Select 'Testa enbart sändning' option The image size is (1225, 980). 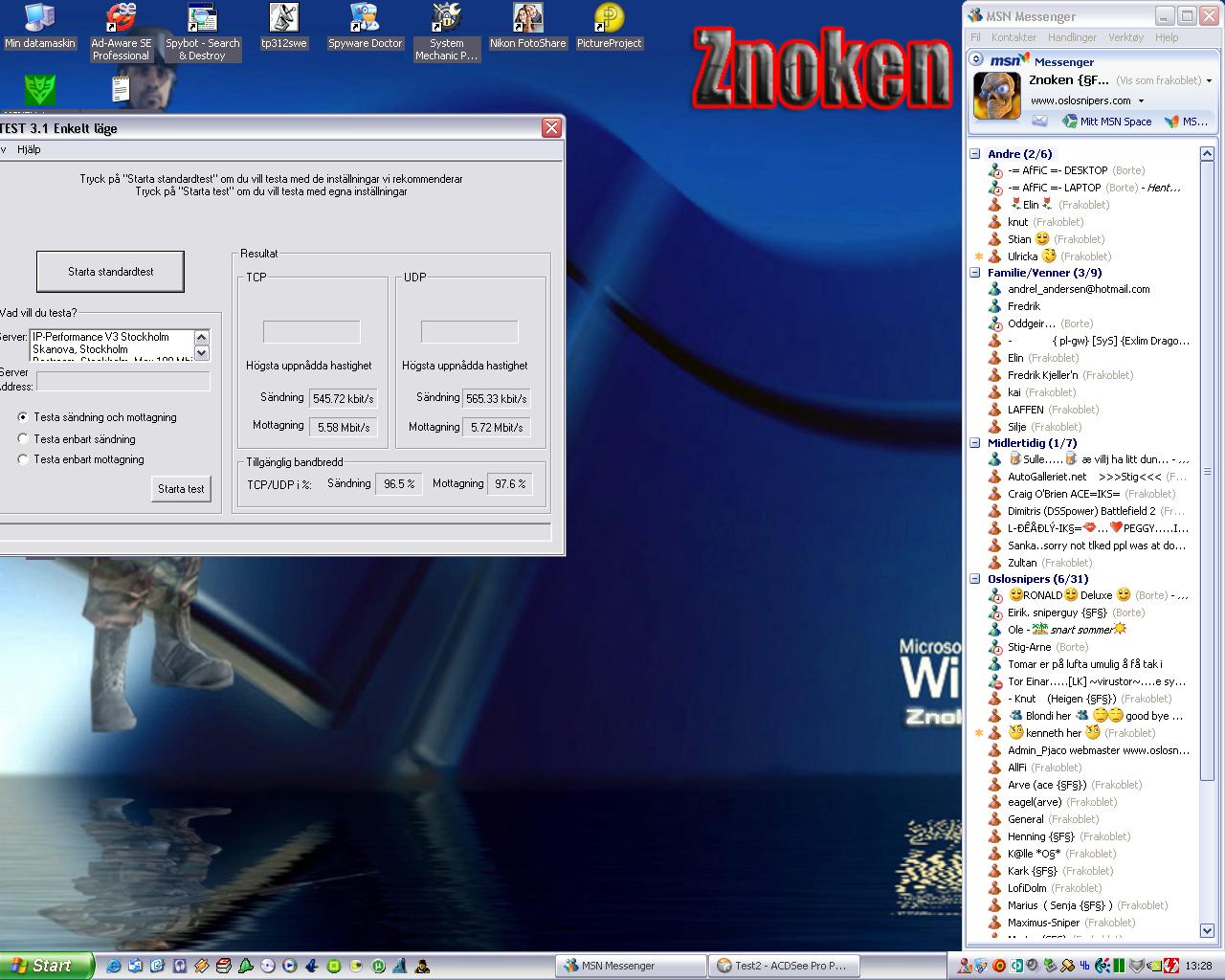pos(23,438)
